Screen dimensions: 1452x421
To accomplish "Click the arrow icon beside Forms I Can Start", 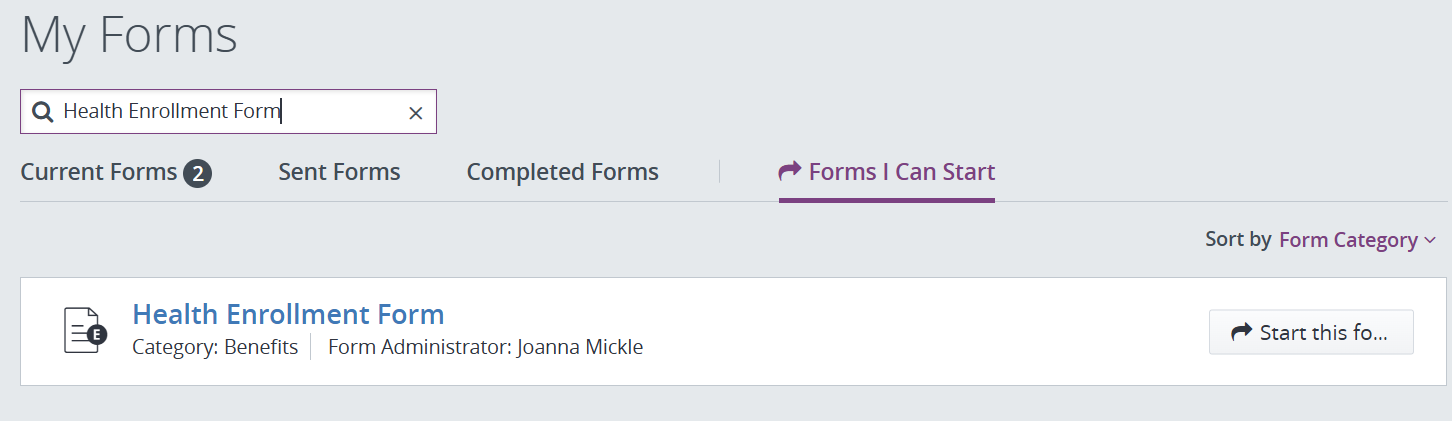I will 790,172.
